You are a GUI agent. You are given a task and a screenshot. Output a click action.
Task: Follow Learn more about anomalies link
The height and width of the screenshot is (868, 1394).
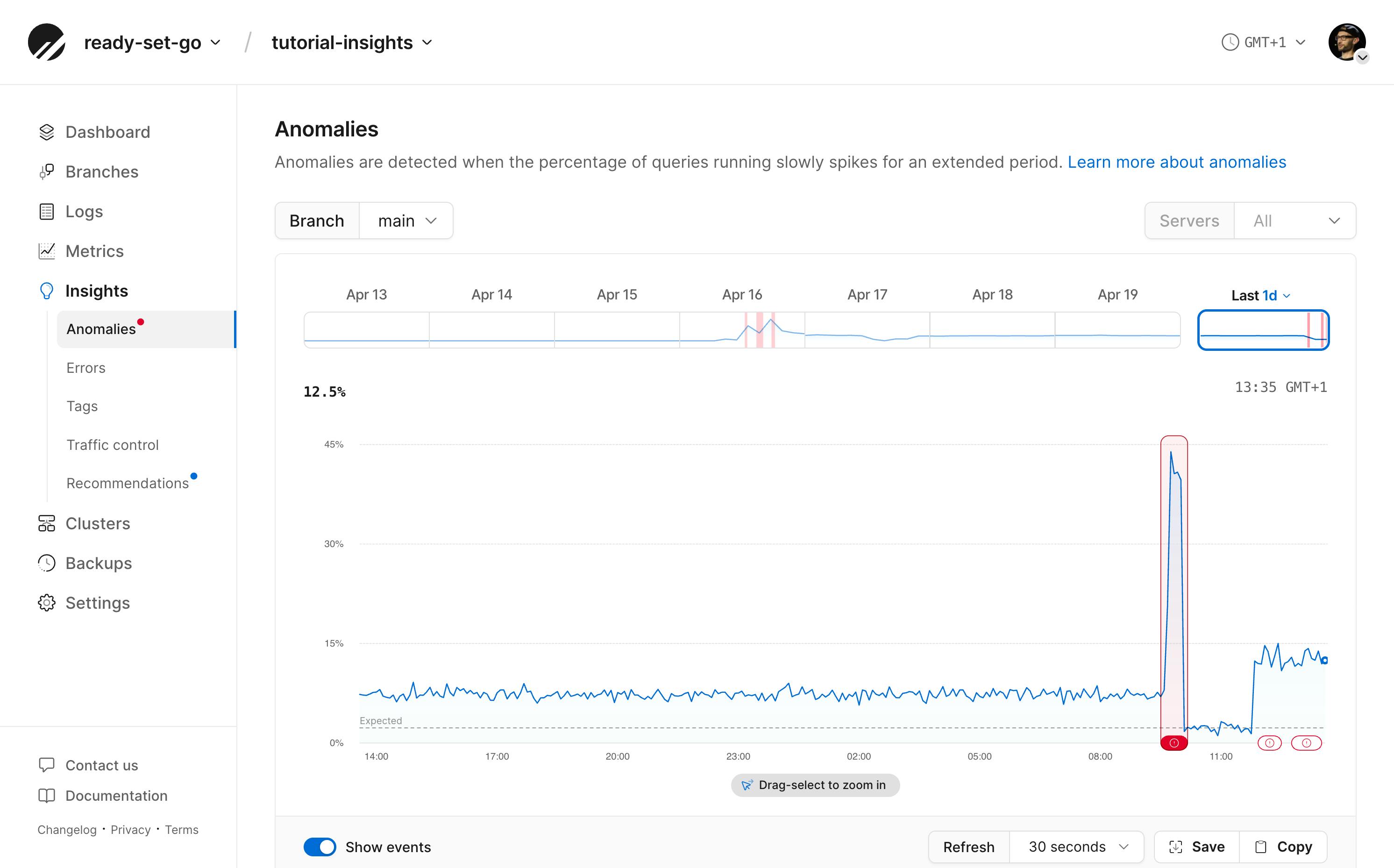[1176, 162]
